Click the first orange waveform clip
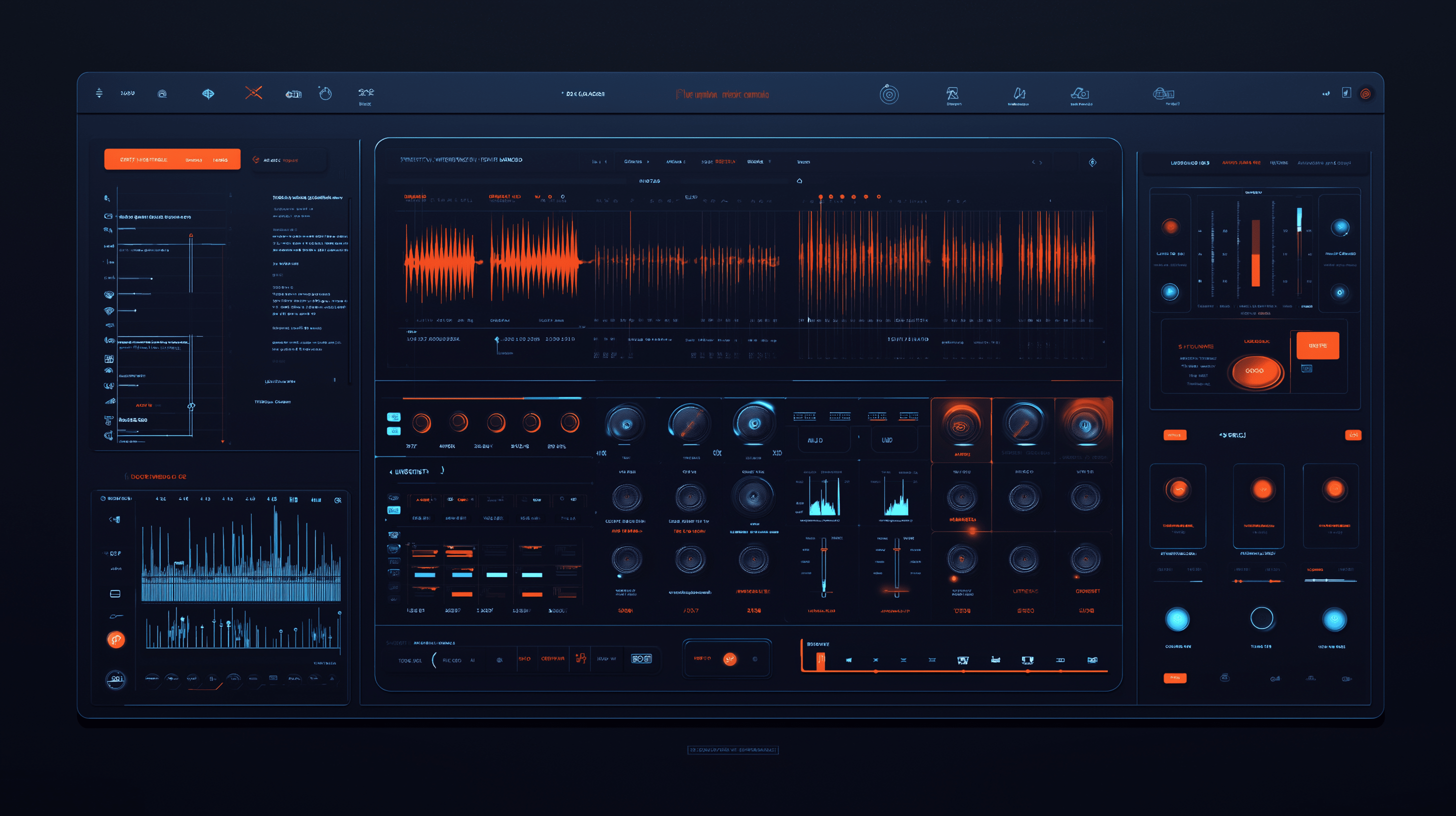Image resolution: width=1456 pixels, height=816 pixels. coord(439,261)
